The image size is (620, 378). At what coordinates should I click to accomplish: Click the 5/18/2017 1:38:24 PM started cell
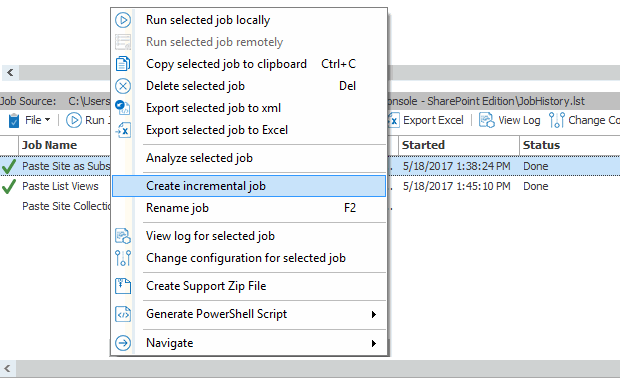[456, 166]
